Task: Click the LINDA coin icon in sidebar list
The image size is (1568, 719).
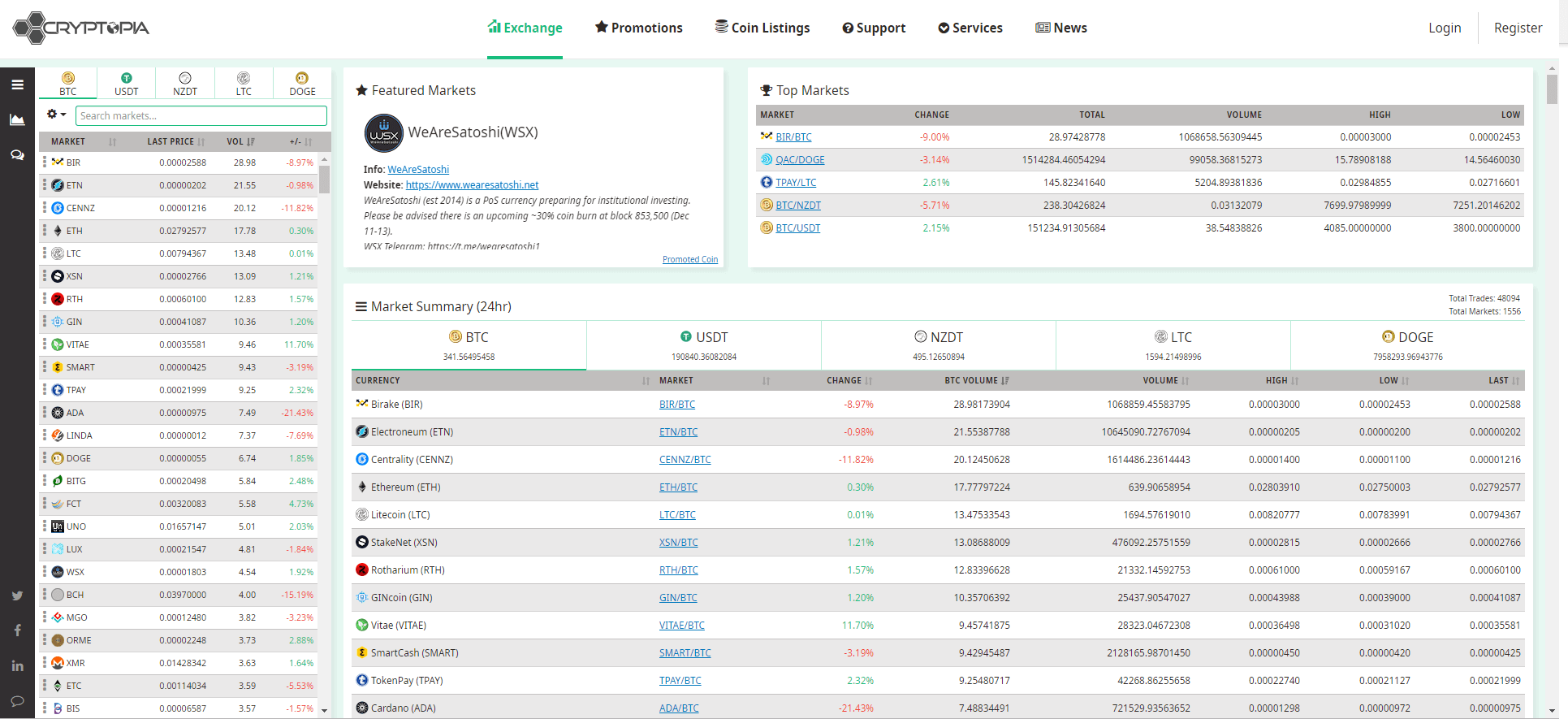Action: click(58, 435)
